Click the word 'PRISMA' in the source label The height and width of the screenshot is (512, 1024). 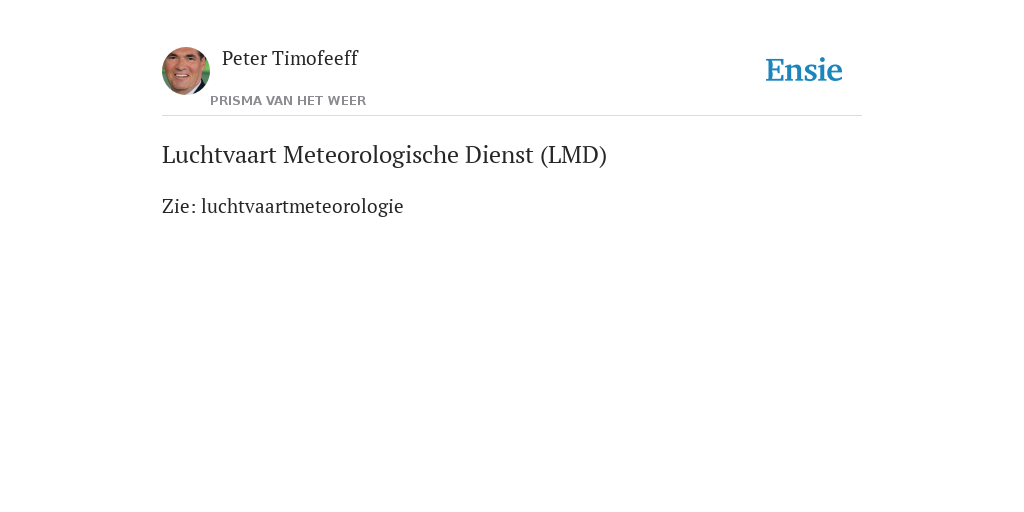[236, 101]
